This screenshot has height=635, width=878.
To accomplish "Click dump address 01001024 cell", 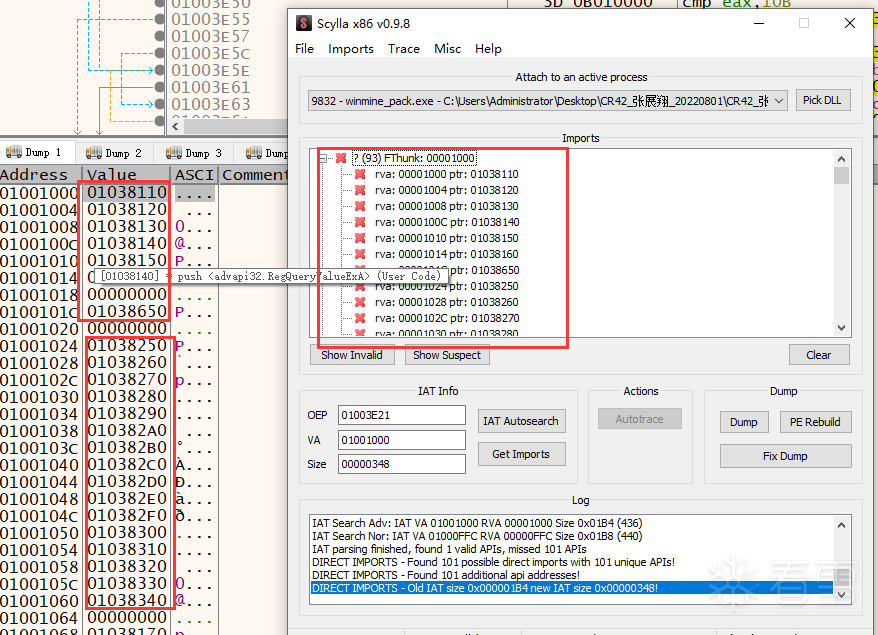I will tap(39, 346).
